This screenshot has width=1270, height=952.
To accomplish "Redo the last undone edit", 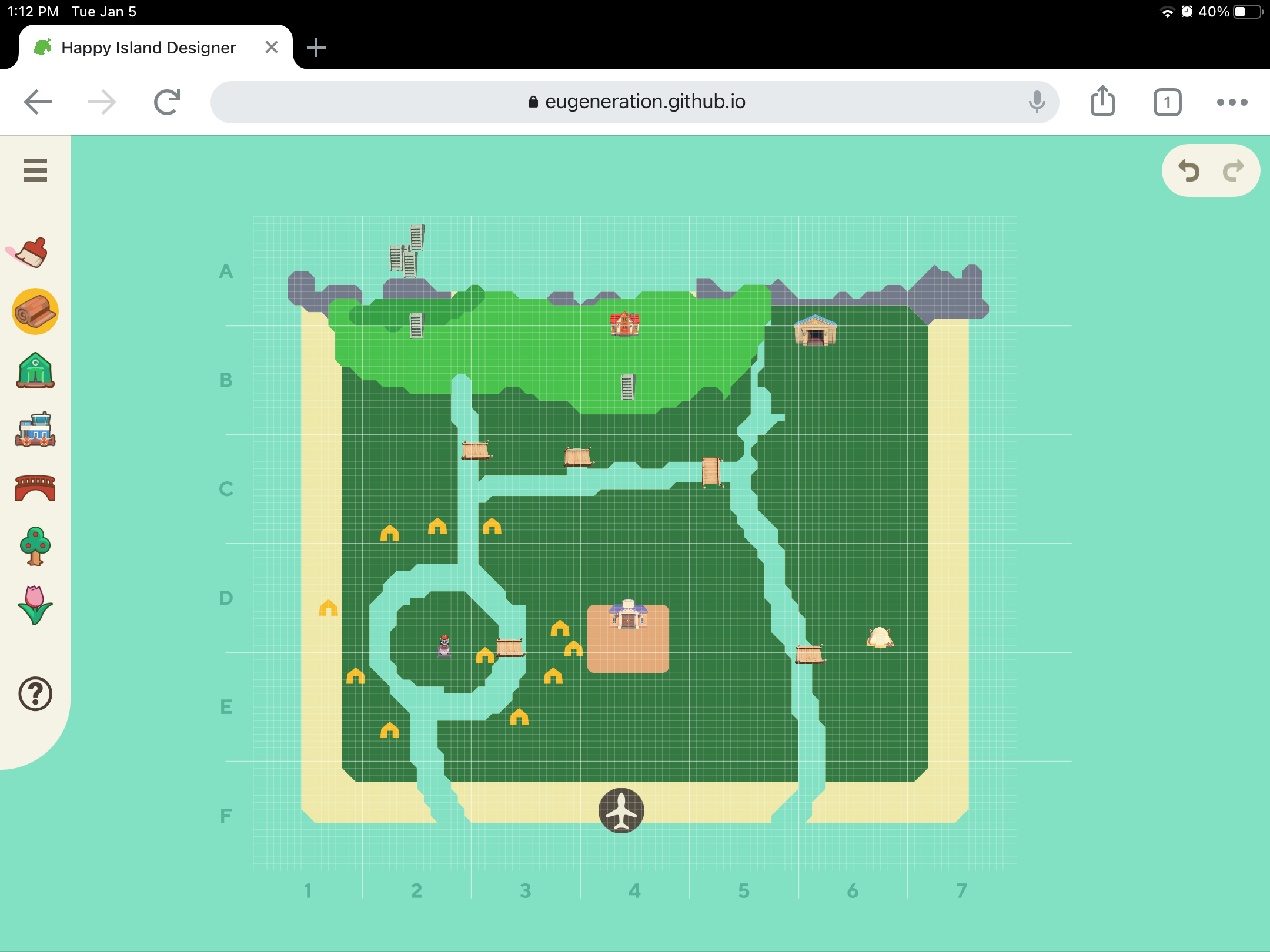I will click(x=1233, y=171).
